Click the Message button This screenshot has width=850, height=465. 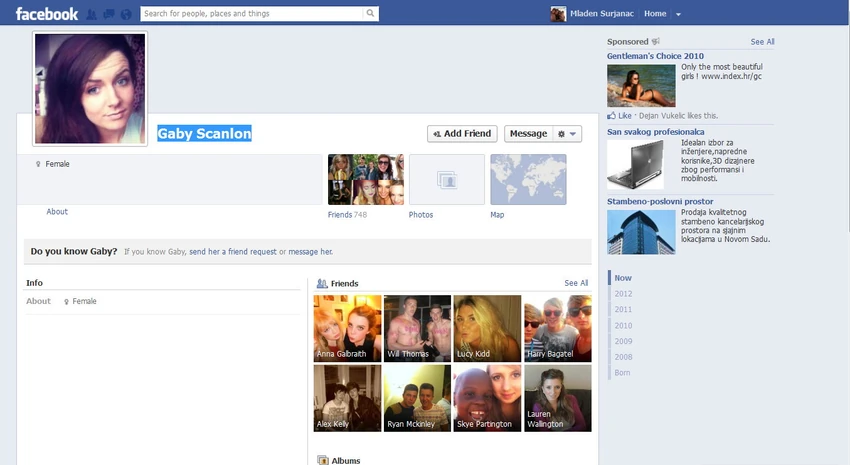(529, 134)
